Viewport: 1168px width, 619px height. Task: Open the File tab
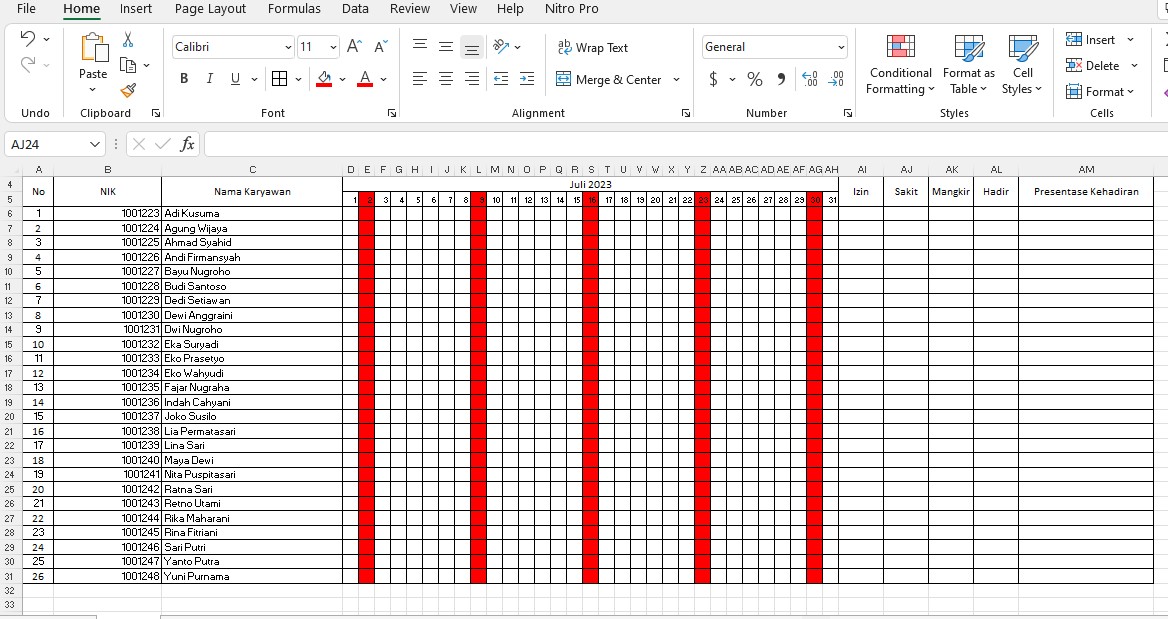[26, 9]
